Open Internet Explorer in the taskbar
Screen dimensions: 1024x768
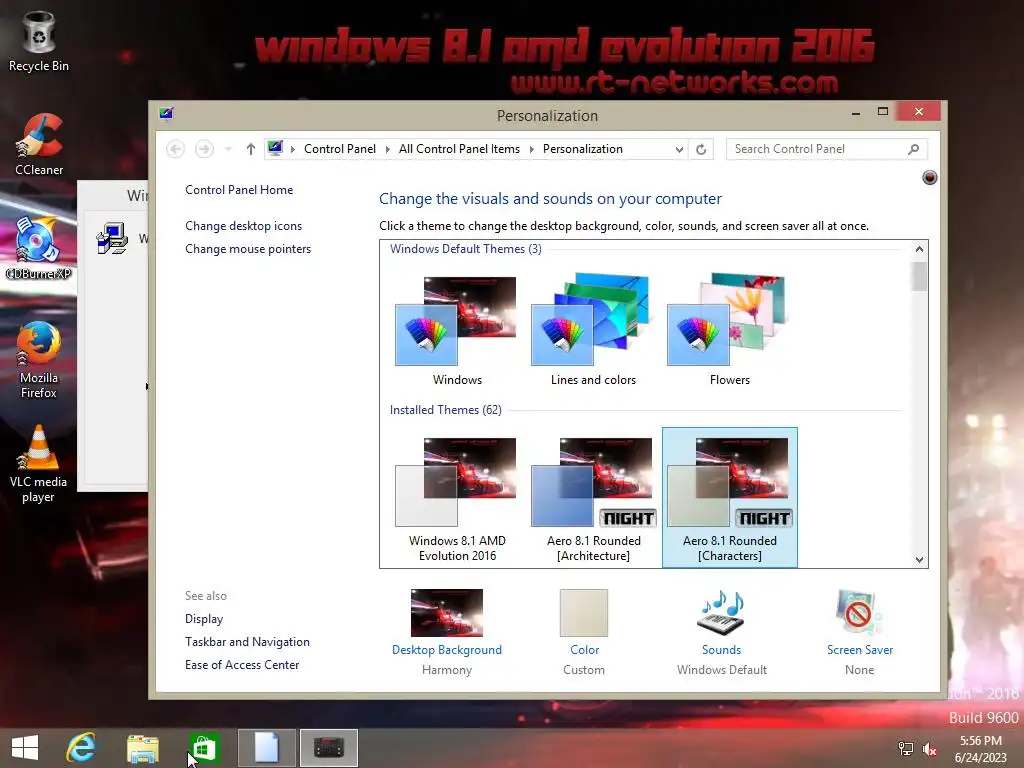coord(81,748)
